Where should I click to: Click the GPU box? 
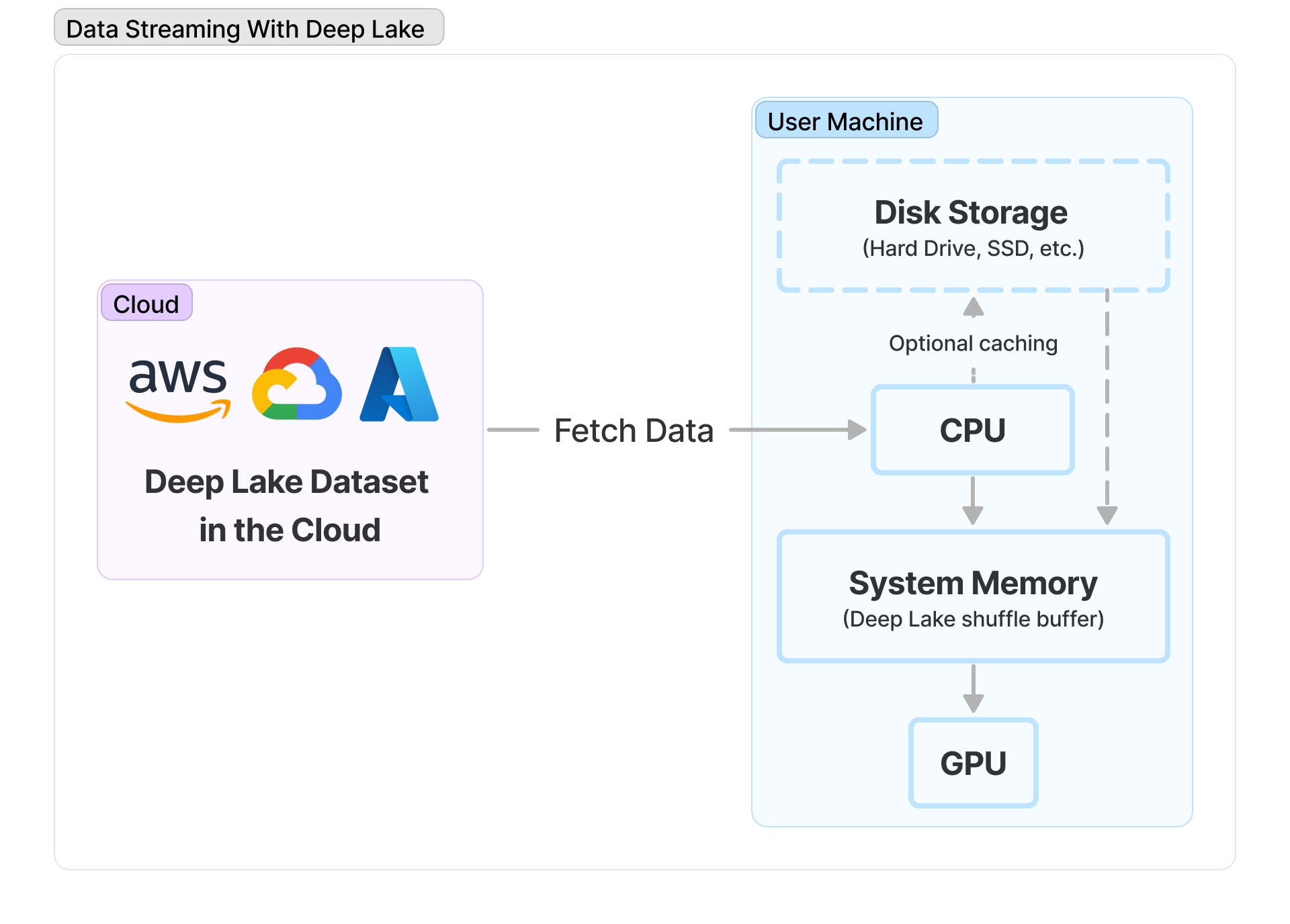(x=973, y=763)
